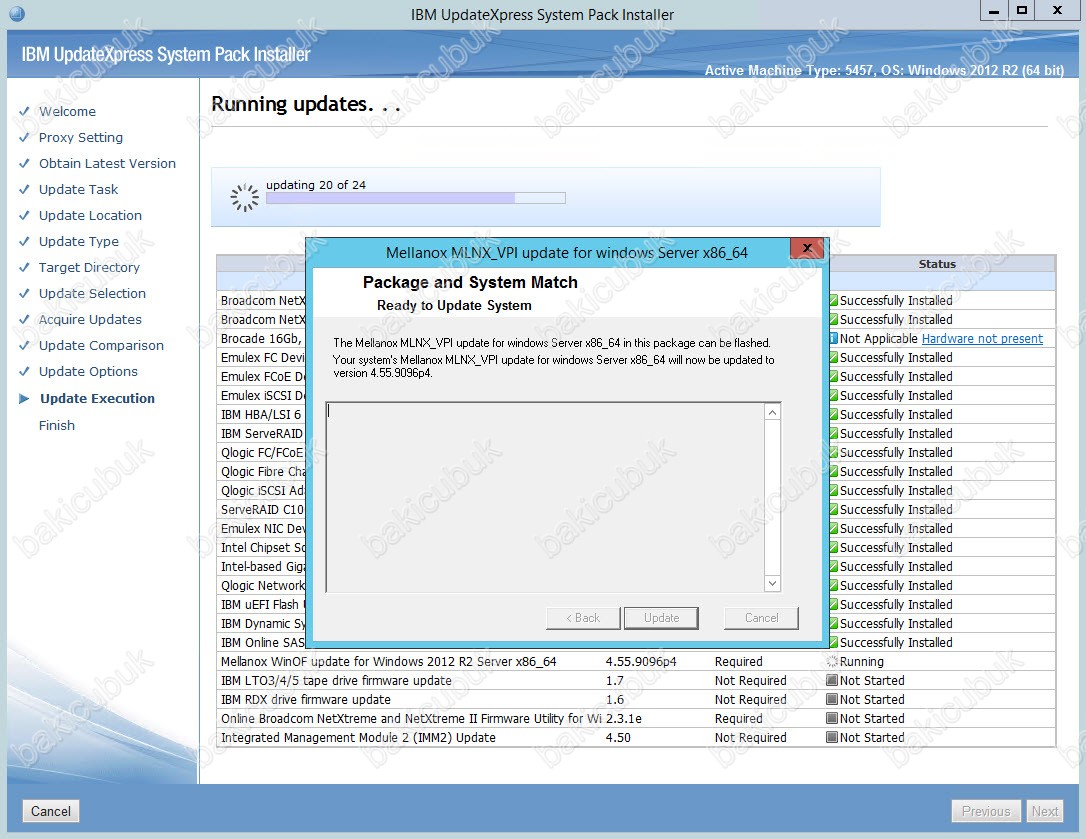Select 'Integrated Management Module 2 (IMM2) Update' row
Image resolution: width=1086 pixels, height=839 pixels.
click(x=636, y=737)
